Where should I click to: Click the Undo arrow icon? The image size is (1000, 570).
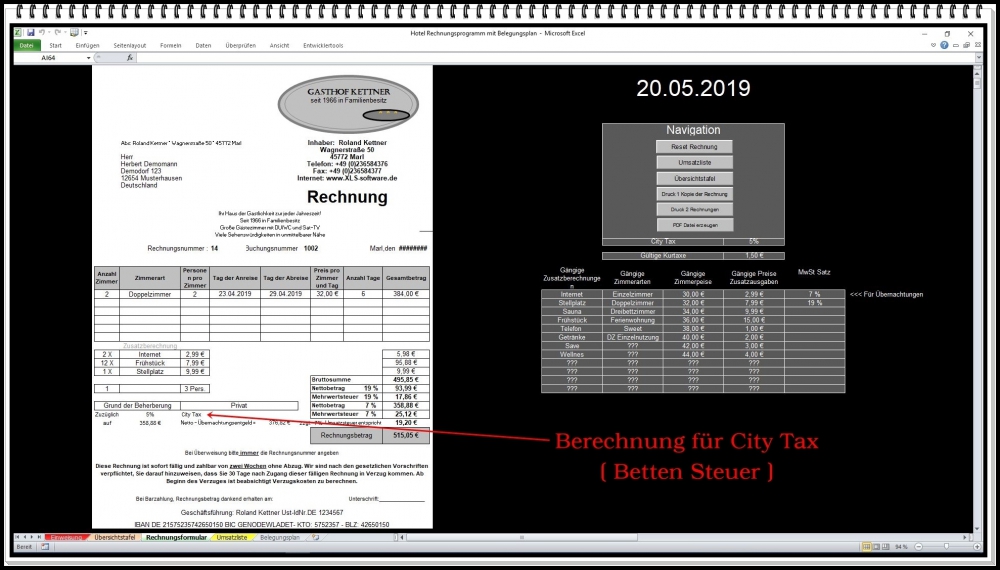42,33
